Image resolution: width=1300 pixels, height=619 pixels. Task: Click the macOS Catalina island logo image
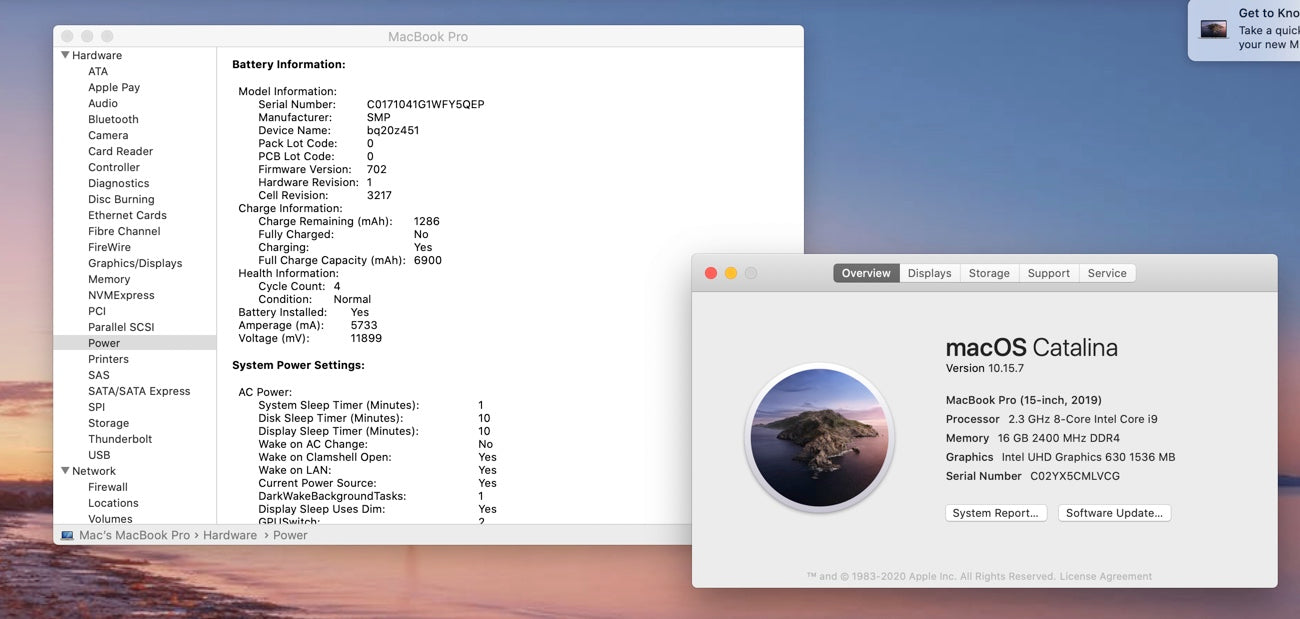click(x=819, y=437)
